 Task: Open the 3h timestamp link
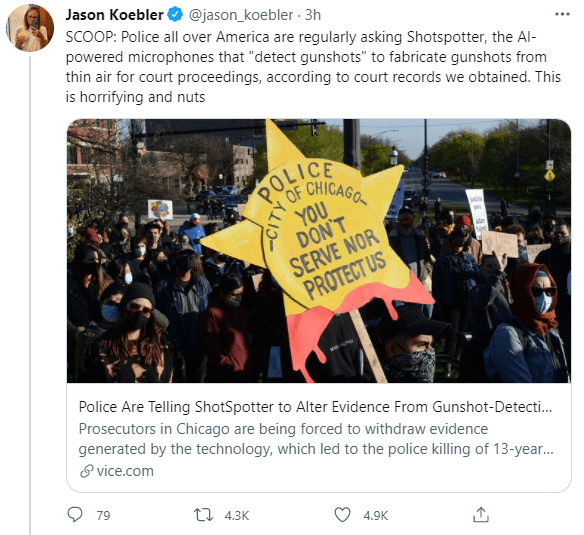(313, 15)
